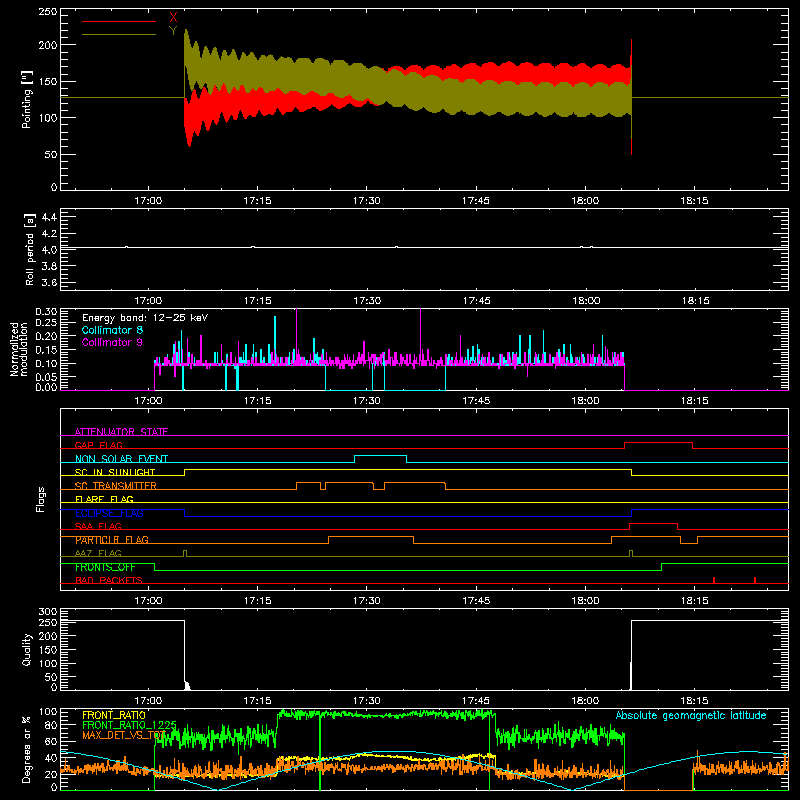Click the ATTENUATOR_STATE flag label

tap(121, 432)
